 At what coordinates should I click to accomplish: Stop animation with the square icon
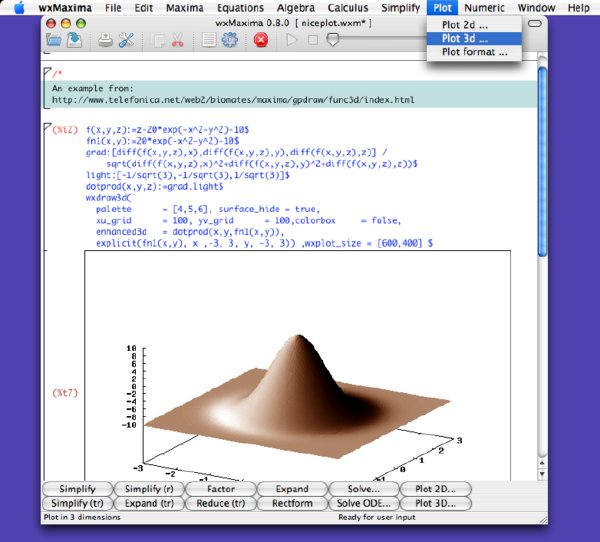tap(313, 40)
